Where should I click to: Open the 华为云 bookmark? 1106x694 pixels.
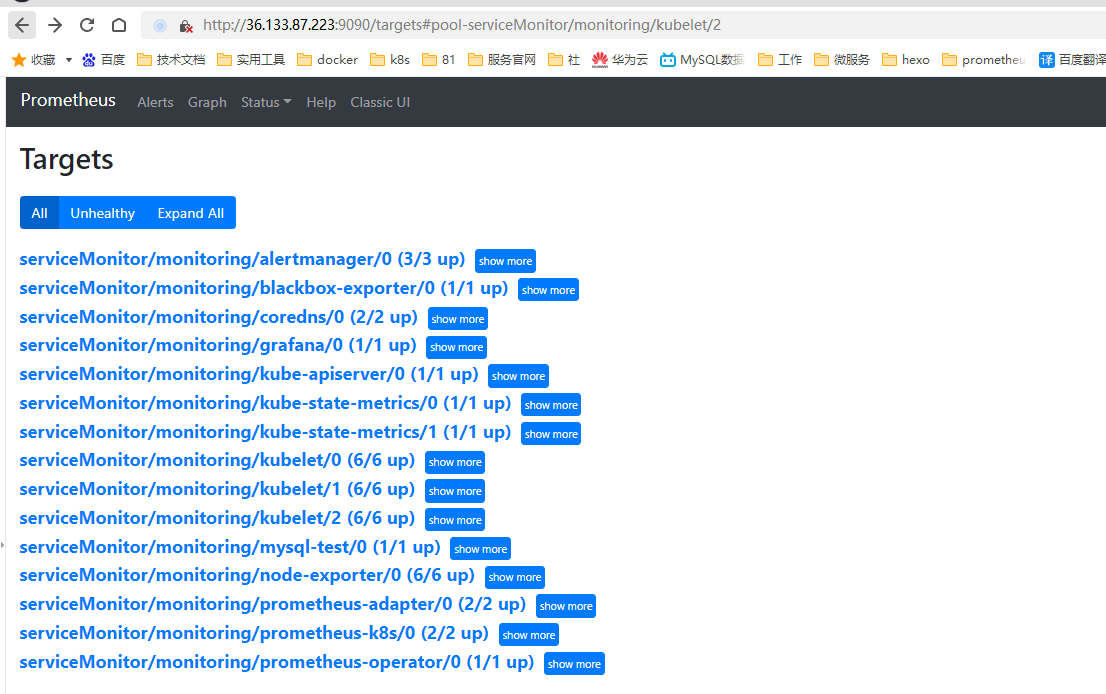click(x=620, y=60)
